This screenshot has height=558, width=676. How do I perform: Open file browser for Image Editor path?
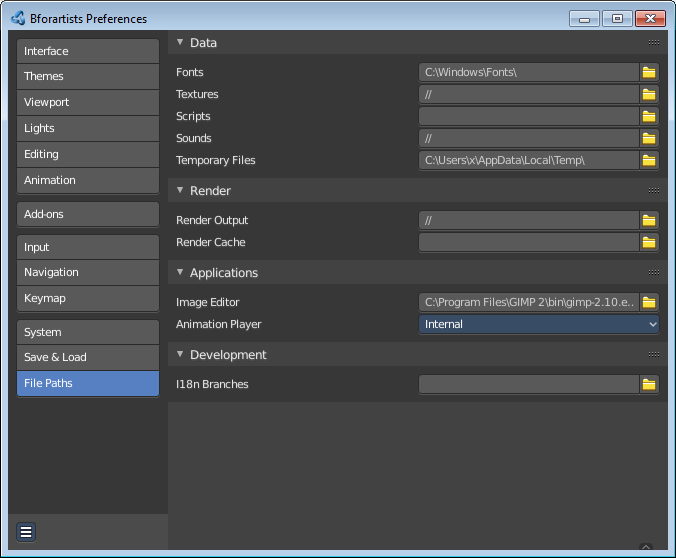649,302
